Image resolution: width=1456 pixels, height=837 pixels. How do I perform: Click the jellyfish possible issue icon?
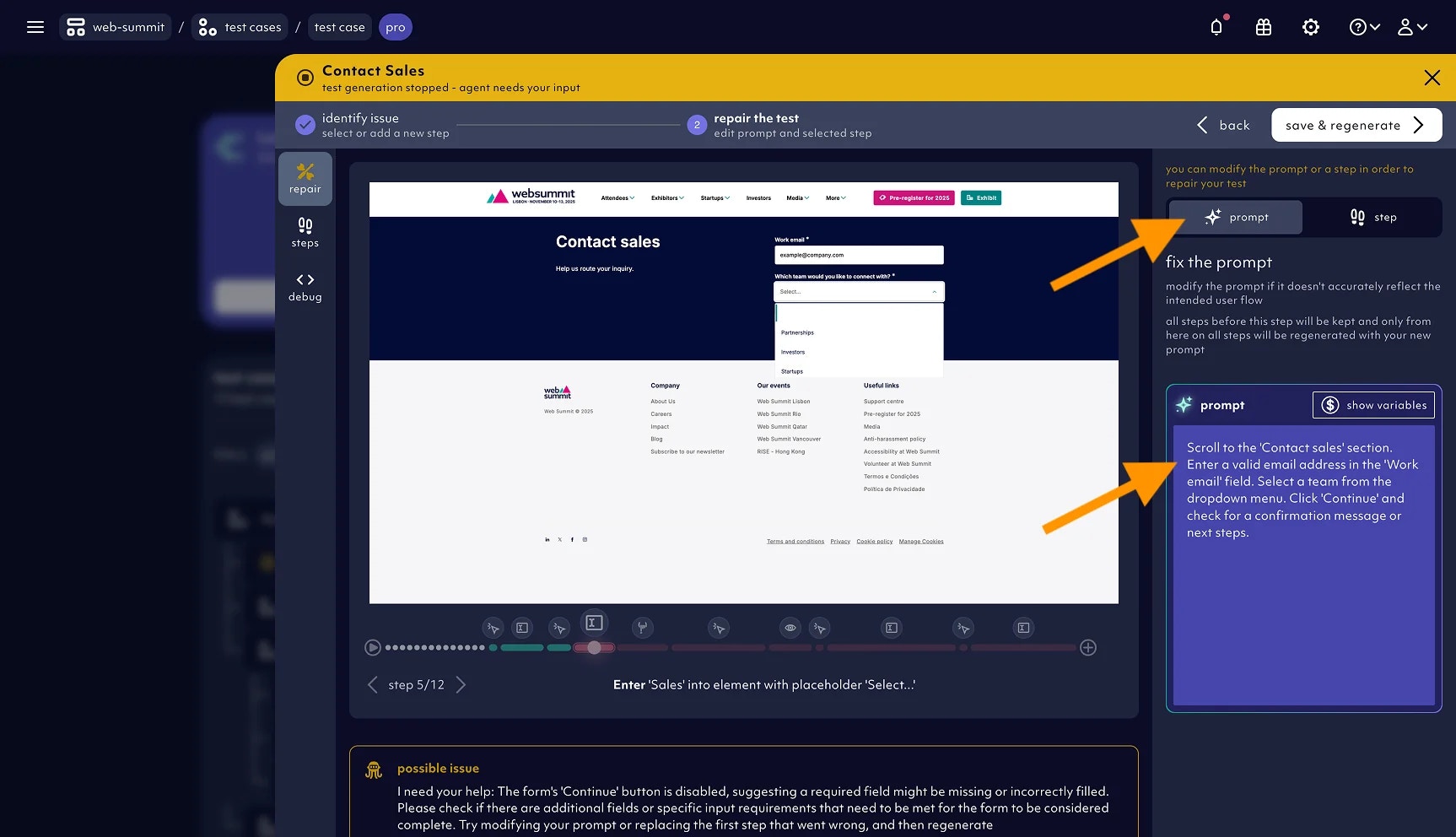tap(374, 769)
